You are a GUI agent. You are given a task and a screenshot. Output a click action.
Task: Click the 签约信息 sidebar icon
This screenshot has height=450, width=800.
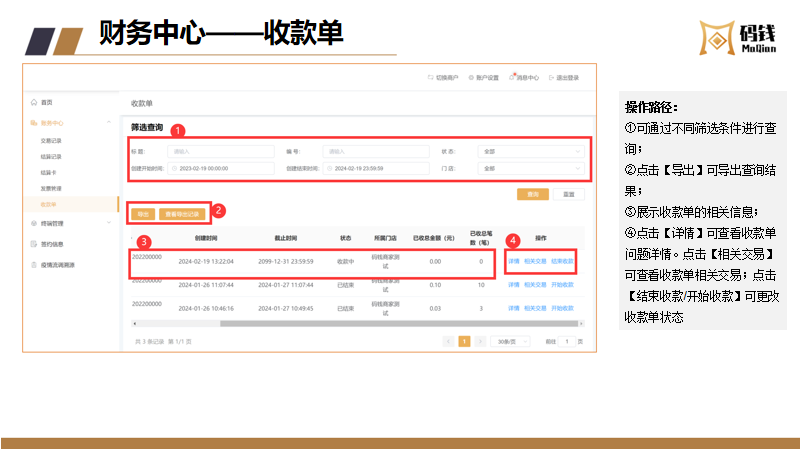pyautogui.click(x=33, y=244)
